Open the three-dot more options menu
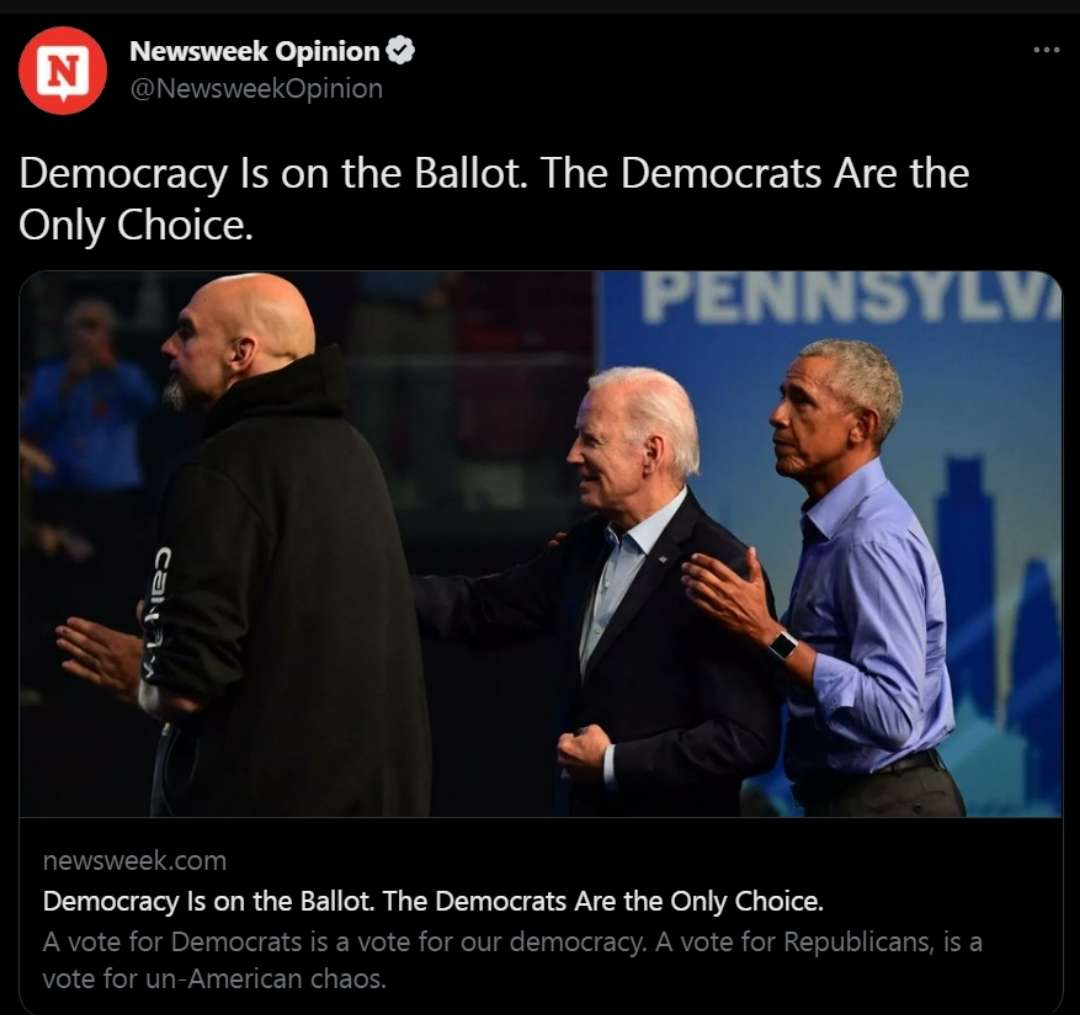Image resolution: width=1080 pixels, height=1015 pixels. pos(1046,50)
